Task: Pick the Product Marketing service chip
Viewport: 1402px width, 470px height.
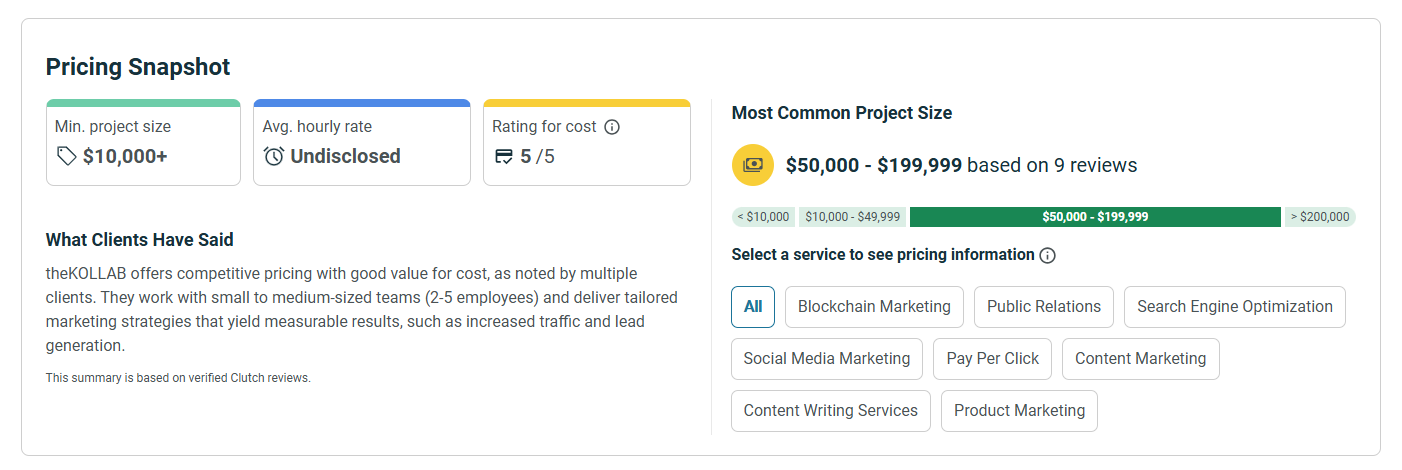Action: (1019, 411)
